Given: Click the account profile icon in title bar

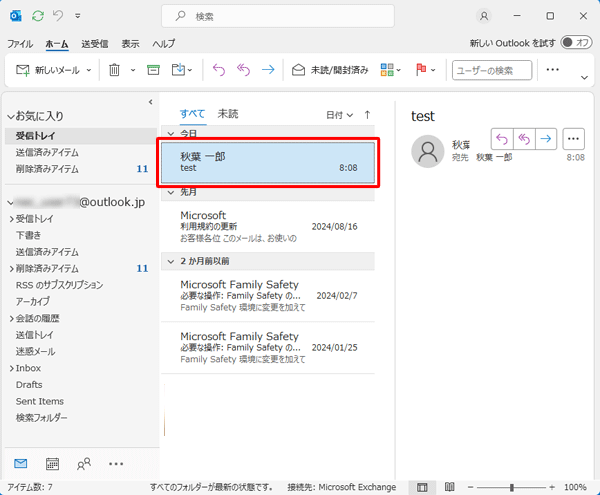Looking at the screenshot, I should pyautogui.click(x=484, y=16).
